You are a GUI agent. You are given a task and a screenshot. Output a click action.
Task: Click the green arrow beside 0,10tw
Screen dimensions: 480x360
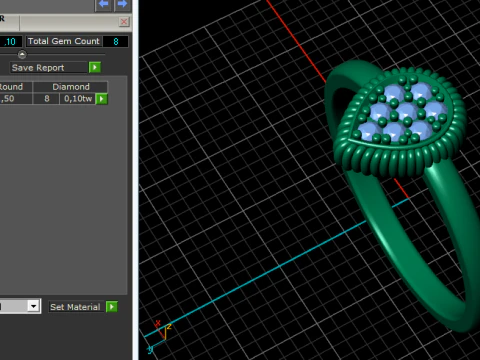(x=102, y=99)
